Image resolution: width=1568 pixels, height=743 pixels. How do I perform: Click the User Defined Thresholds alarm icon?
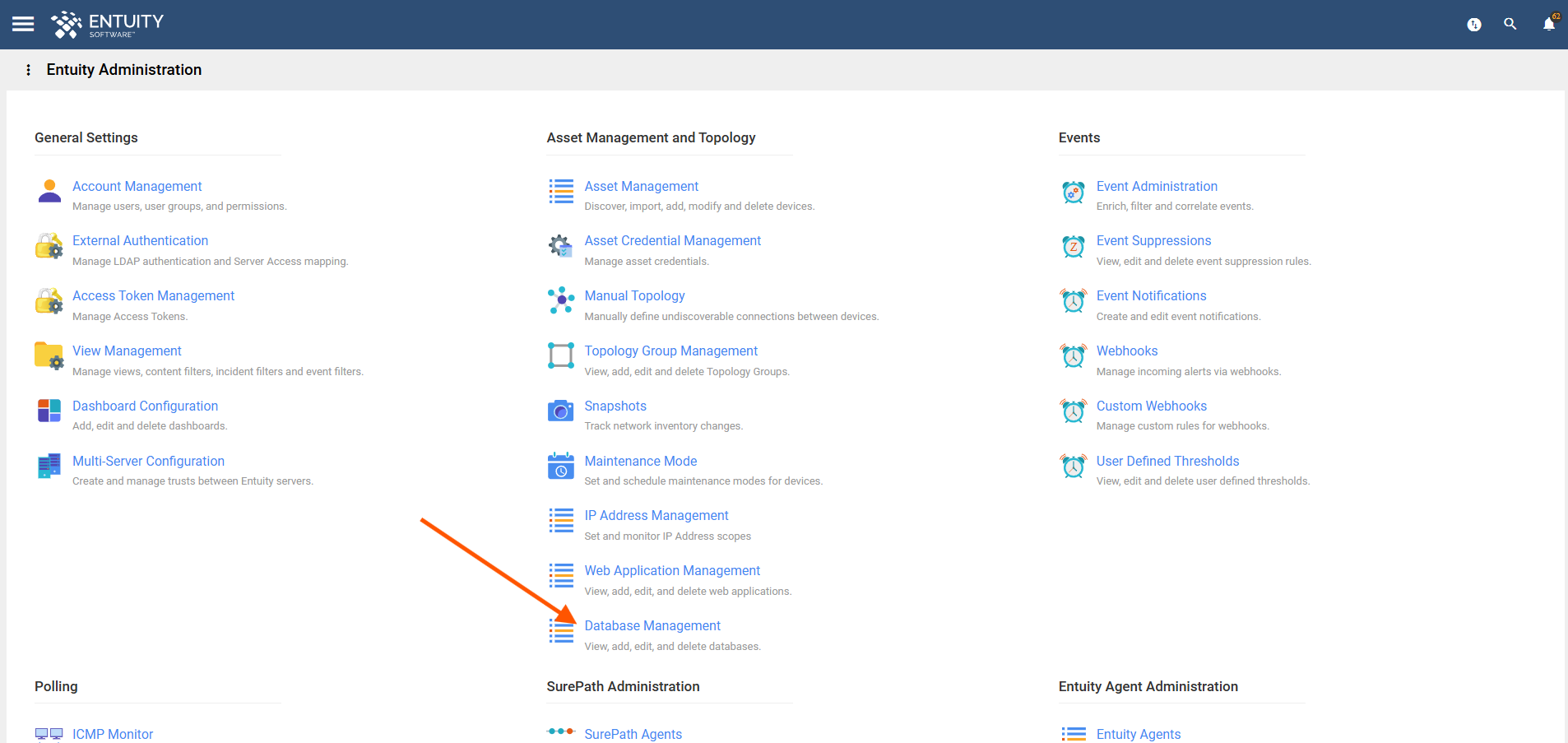pos(1074,466)
